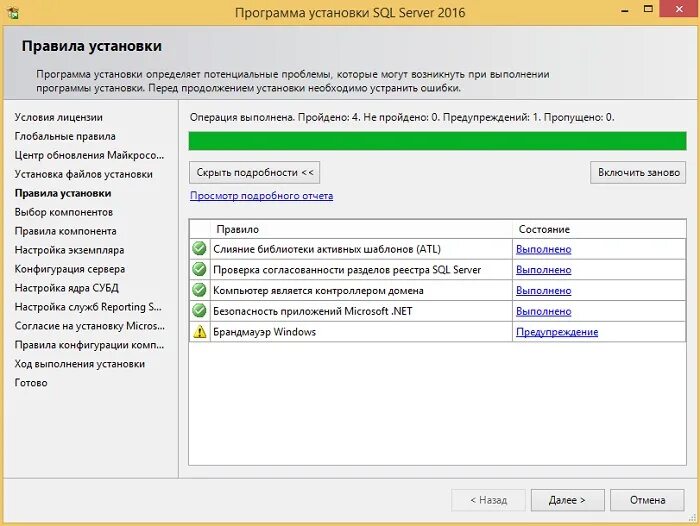
Task: Collapse details with Скрыть подробности button
Action: click(x=254, y=172)
